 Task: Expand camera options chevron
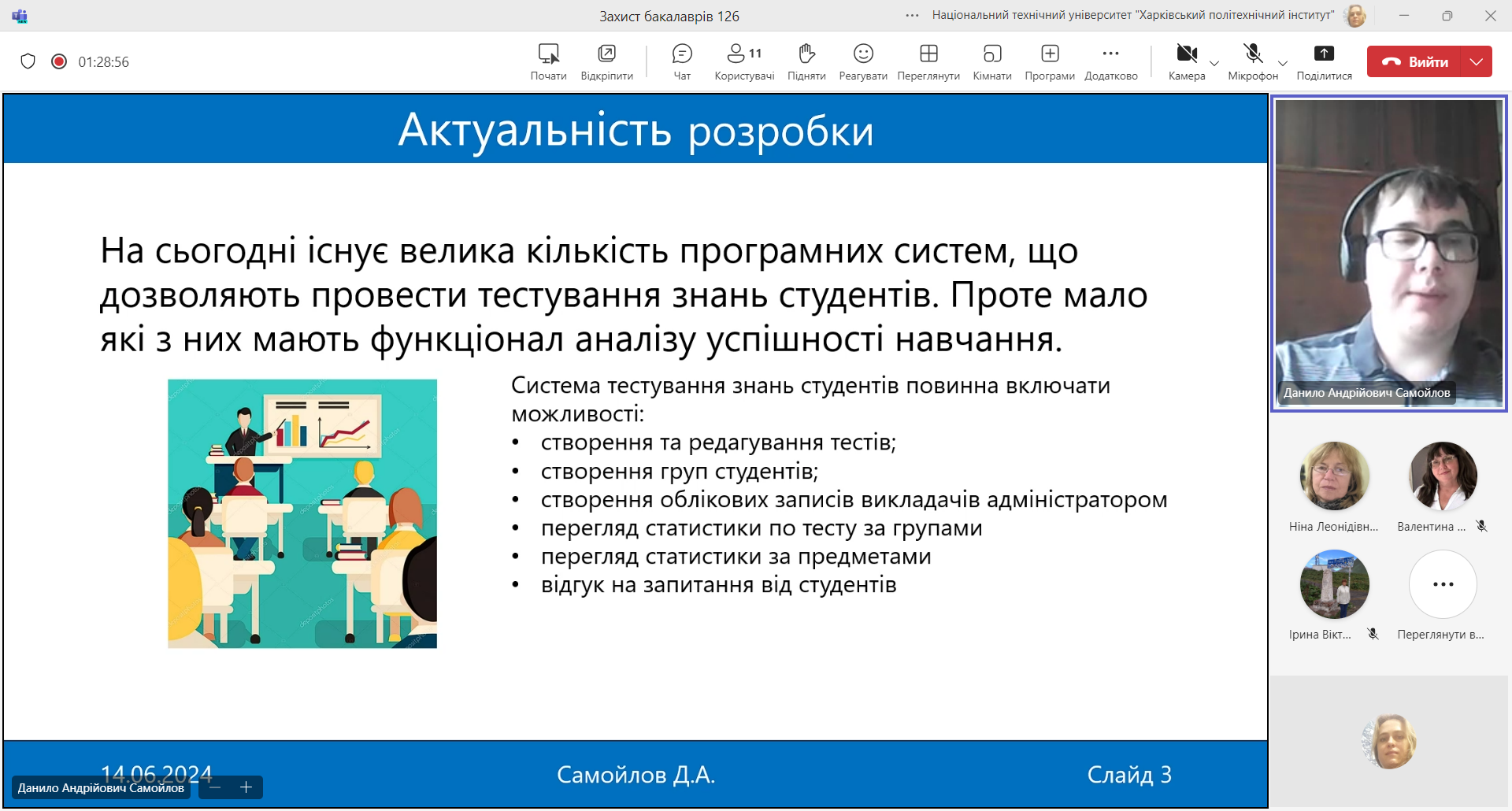click(x=1214, y=64)
